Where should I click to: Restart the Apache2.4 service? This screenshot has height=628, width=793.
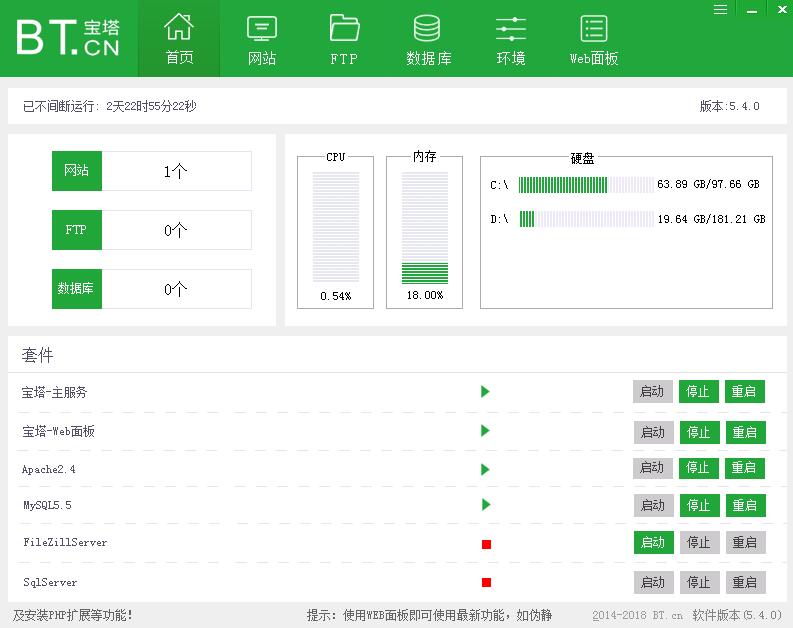point(744,468)
